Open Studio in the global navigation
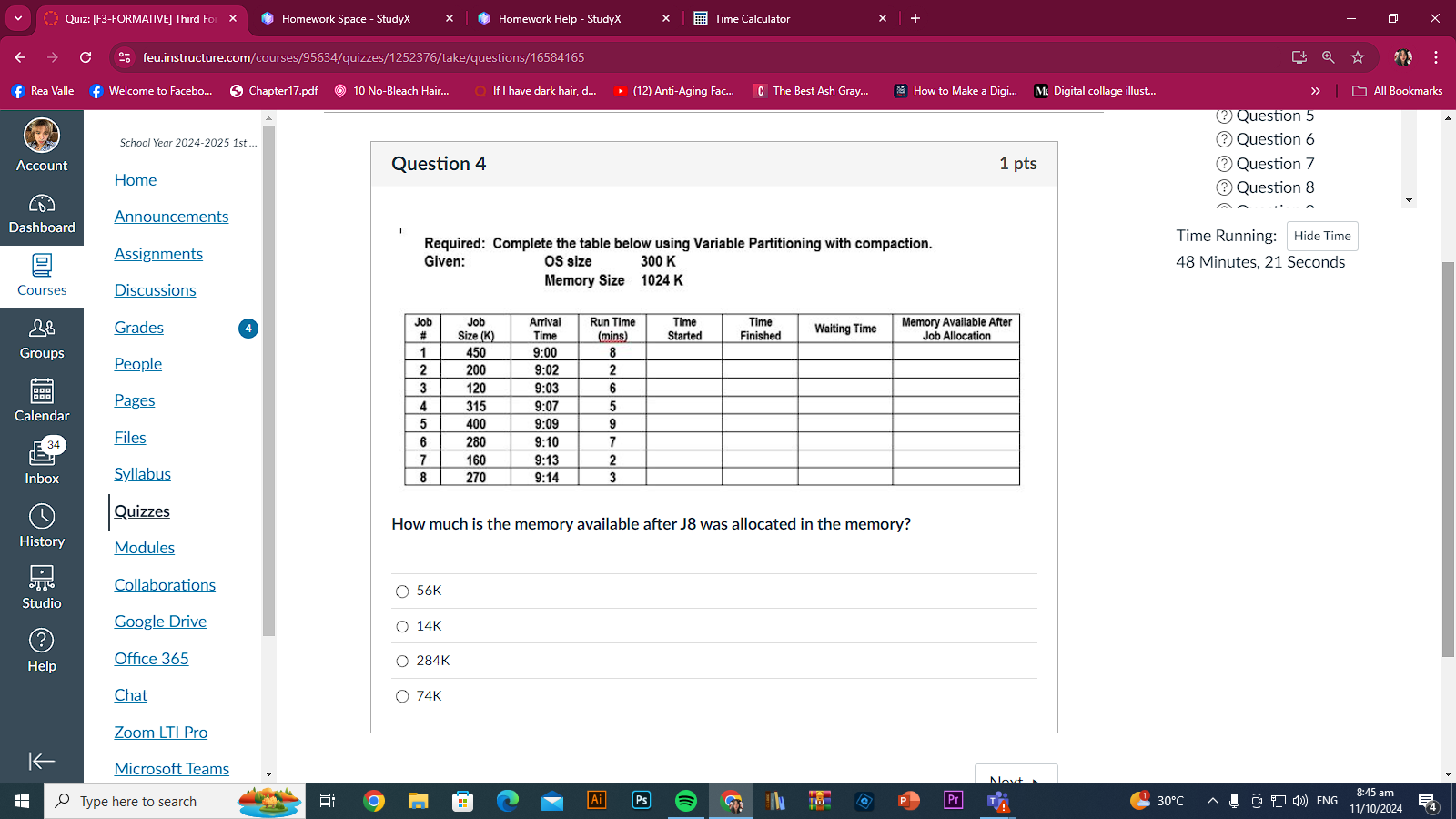The image size is (1456, 819). (42, 589)
